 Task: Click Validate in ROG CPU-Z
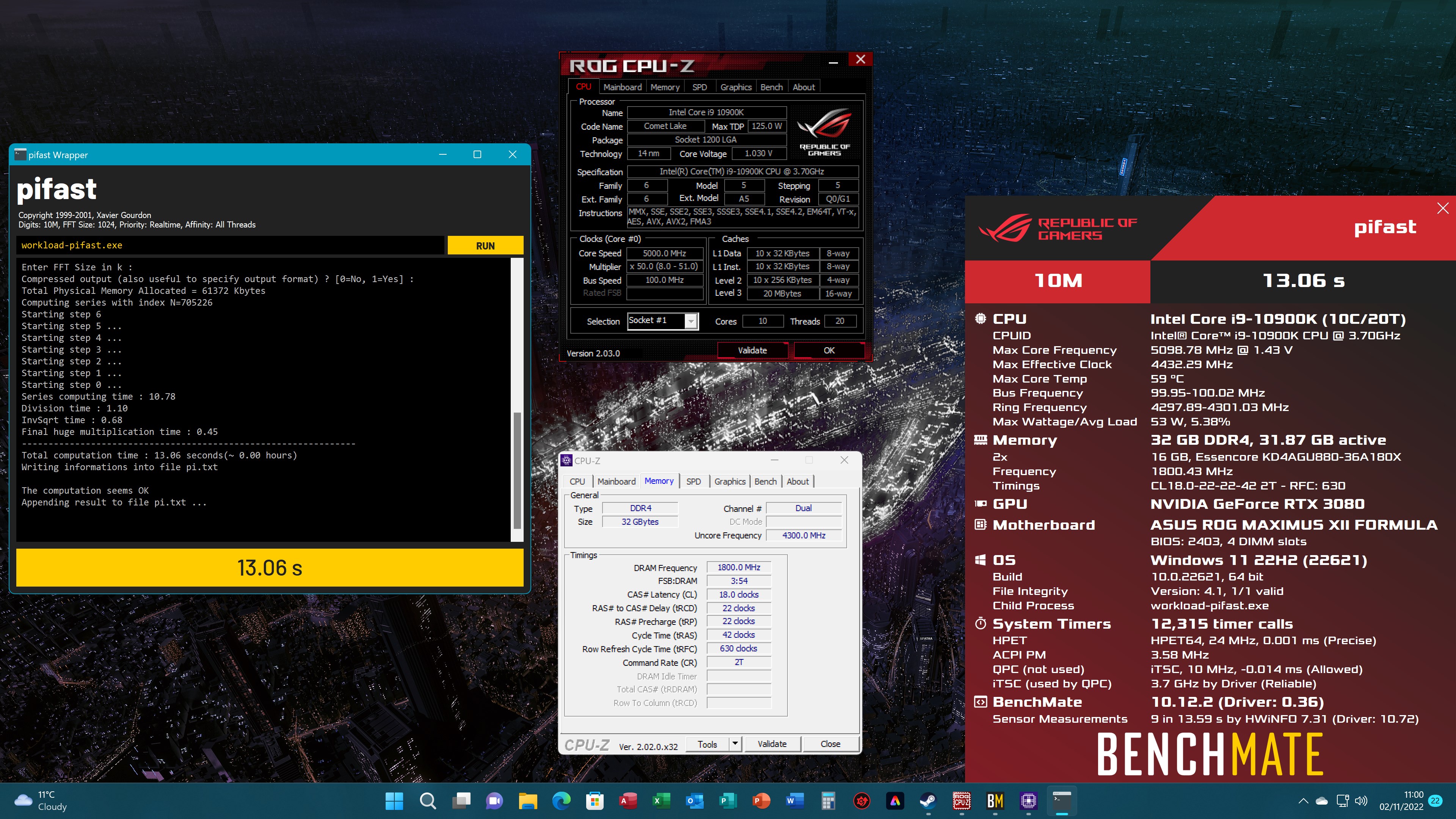(752, 350)
